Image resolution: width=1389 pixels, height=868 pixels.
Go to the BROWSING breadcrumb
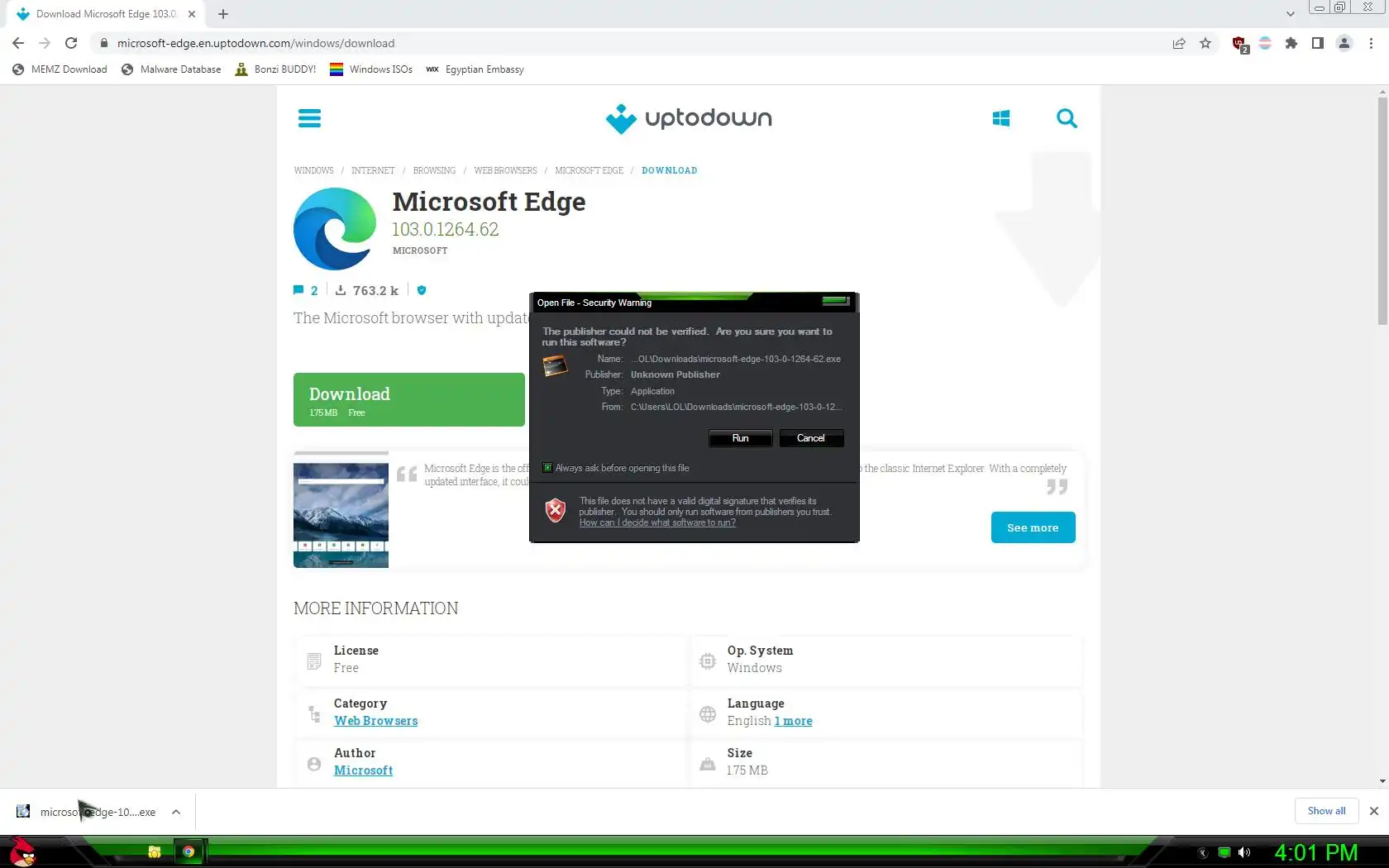click(x=434, y=170)
